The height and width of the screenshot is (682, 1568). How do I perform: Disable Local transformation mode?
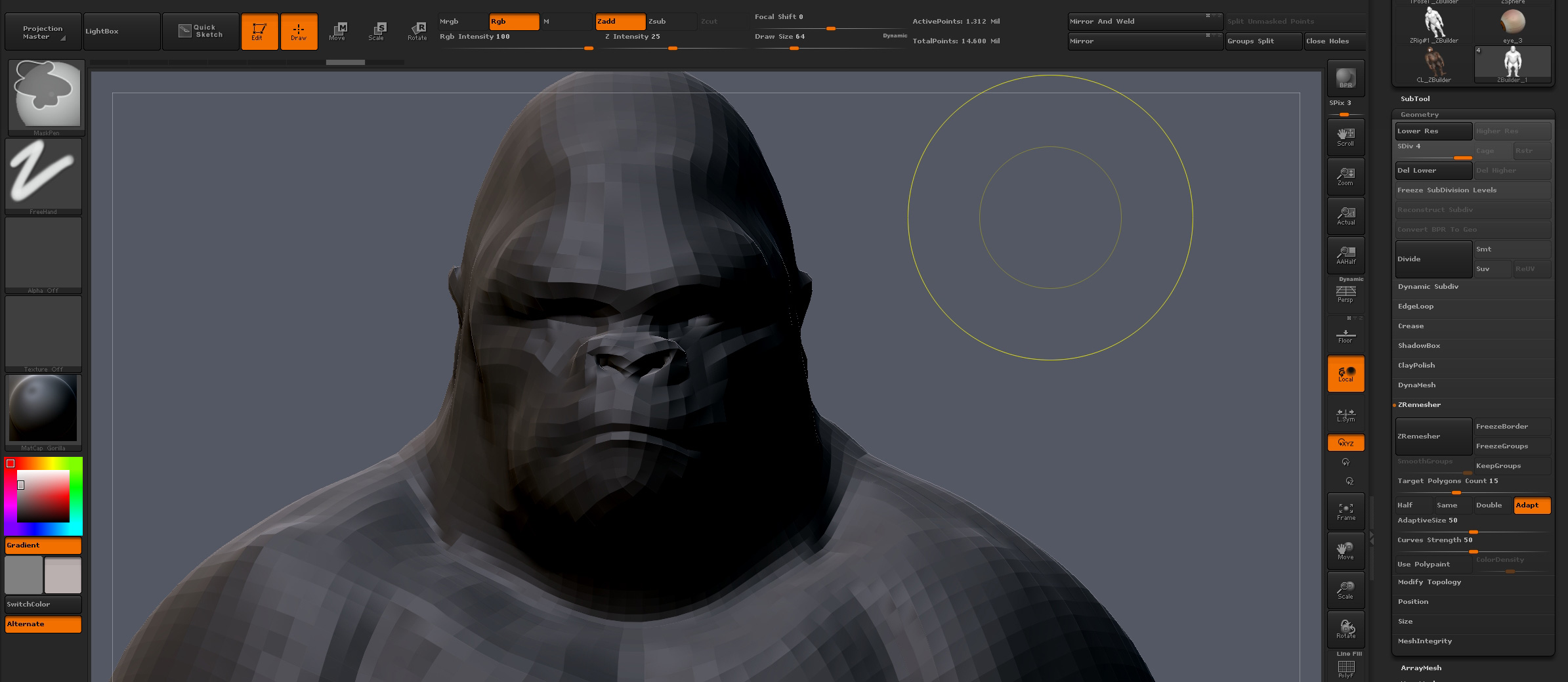[1346, 373]
